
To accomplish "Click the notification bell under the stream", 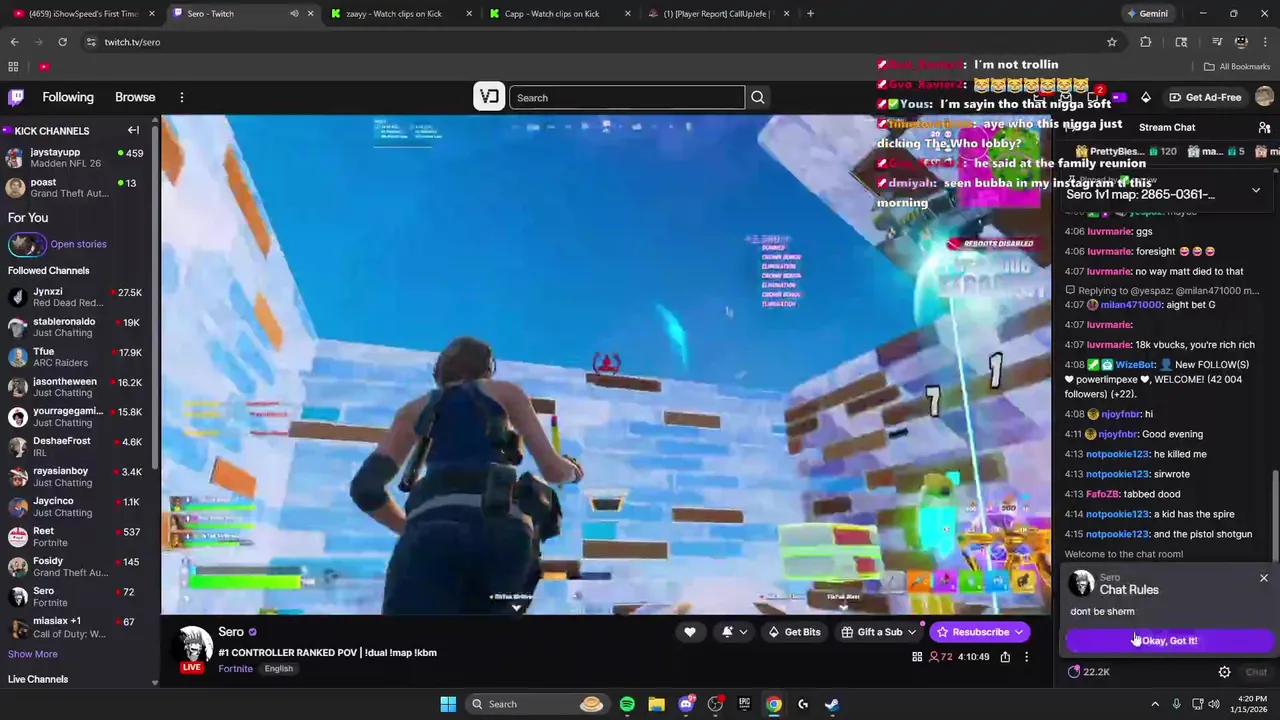I will pyautogui.click(x=727, y=632).
